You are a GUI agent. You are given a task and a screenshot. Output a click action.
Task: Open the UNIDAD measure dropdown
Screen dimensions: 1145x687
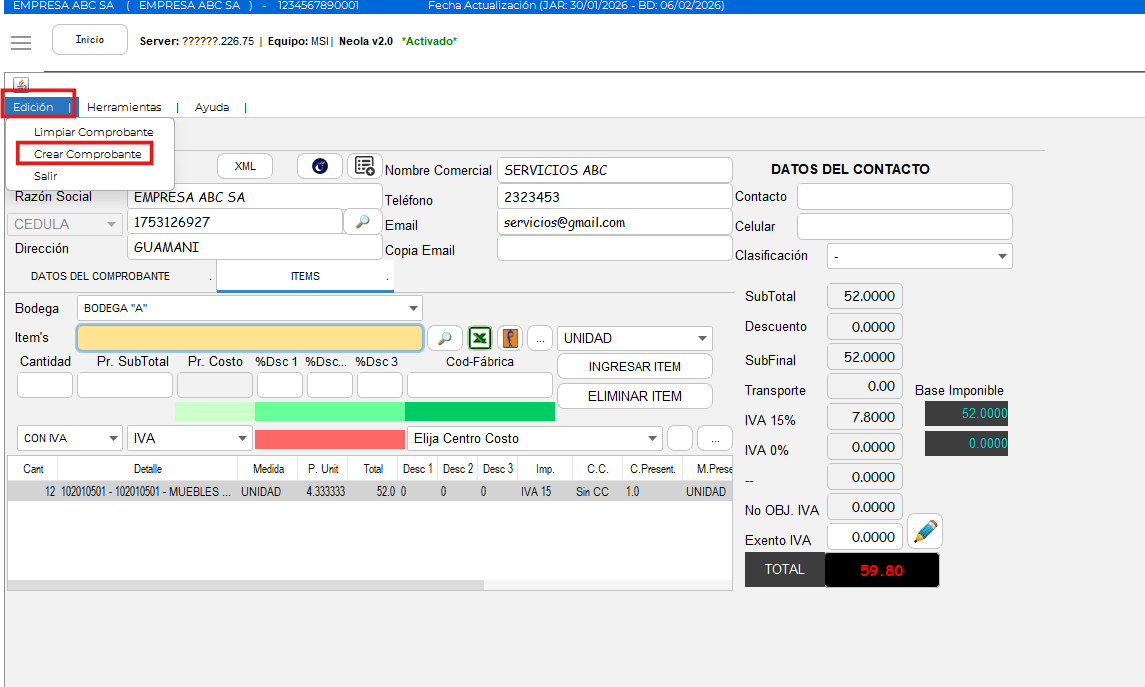click(x=703, y=339)
